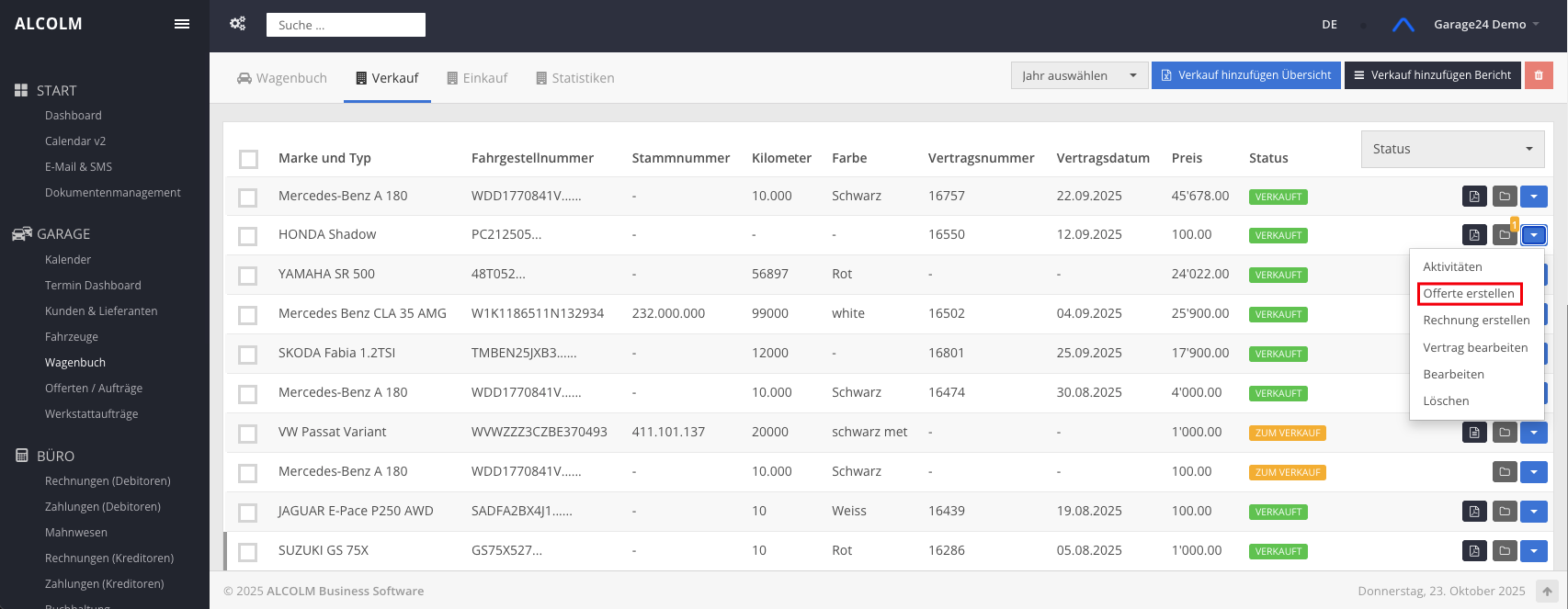
Task: Click the ALCOLM blue logo icon in header
Action: tap(1403, 25)
